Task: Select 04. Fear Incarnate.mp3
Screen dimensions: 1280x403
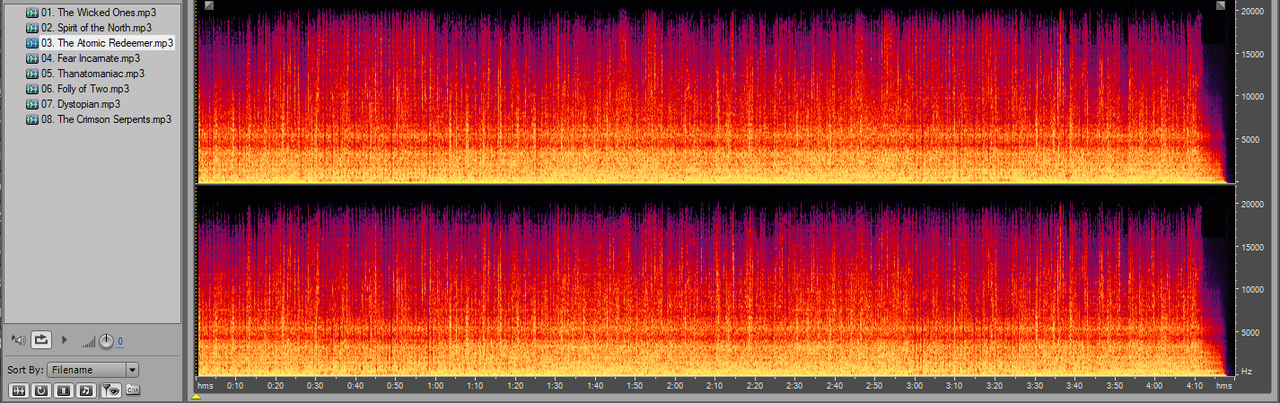Action: click(82, 59)
